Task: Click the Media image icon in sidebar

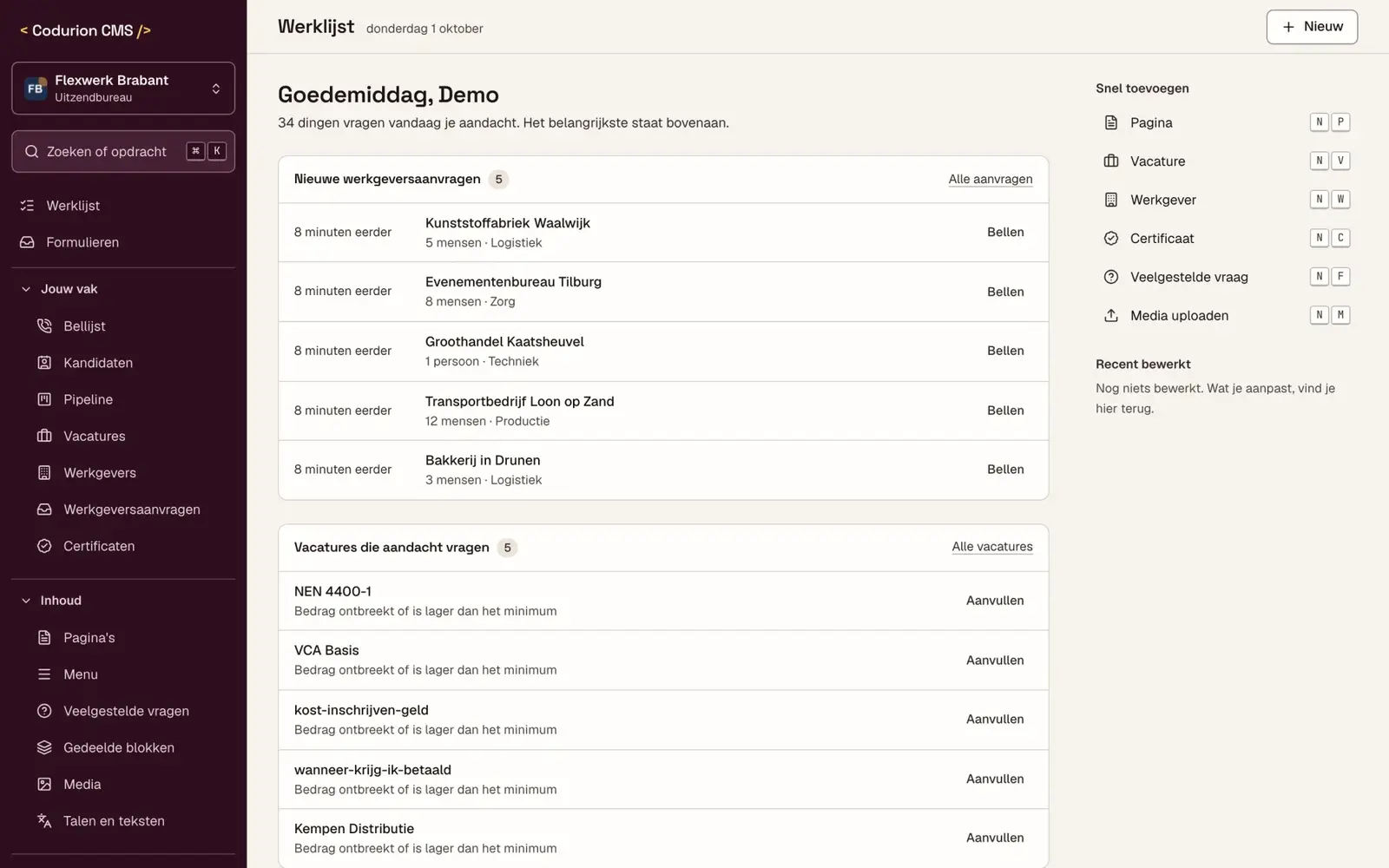Action: [44, 784]
